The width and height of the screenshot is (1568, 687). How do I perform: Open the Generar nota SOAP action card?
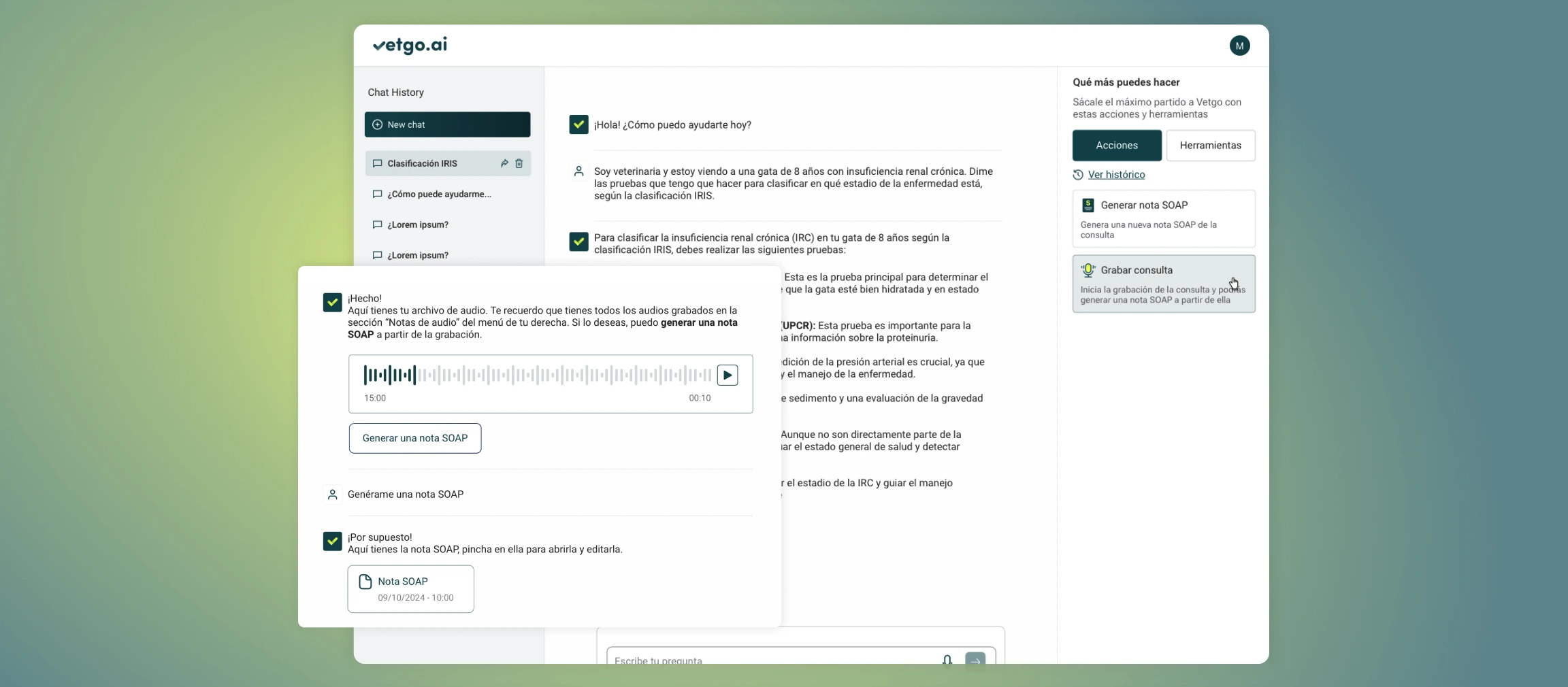click(1163, 218)
